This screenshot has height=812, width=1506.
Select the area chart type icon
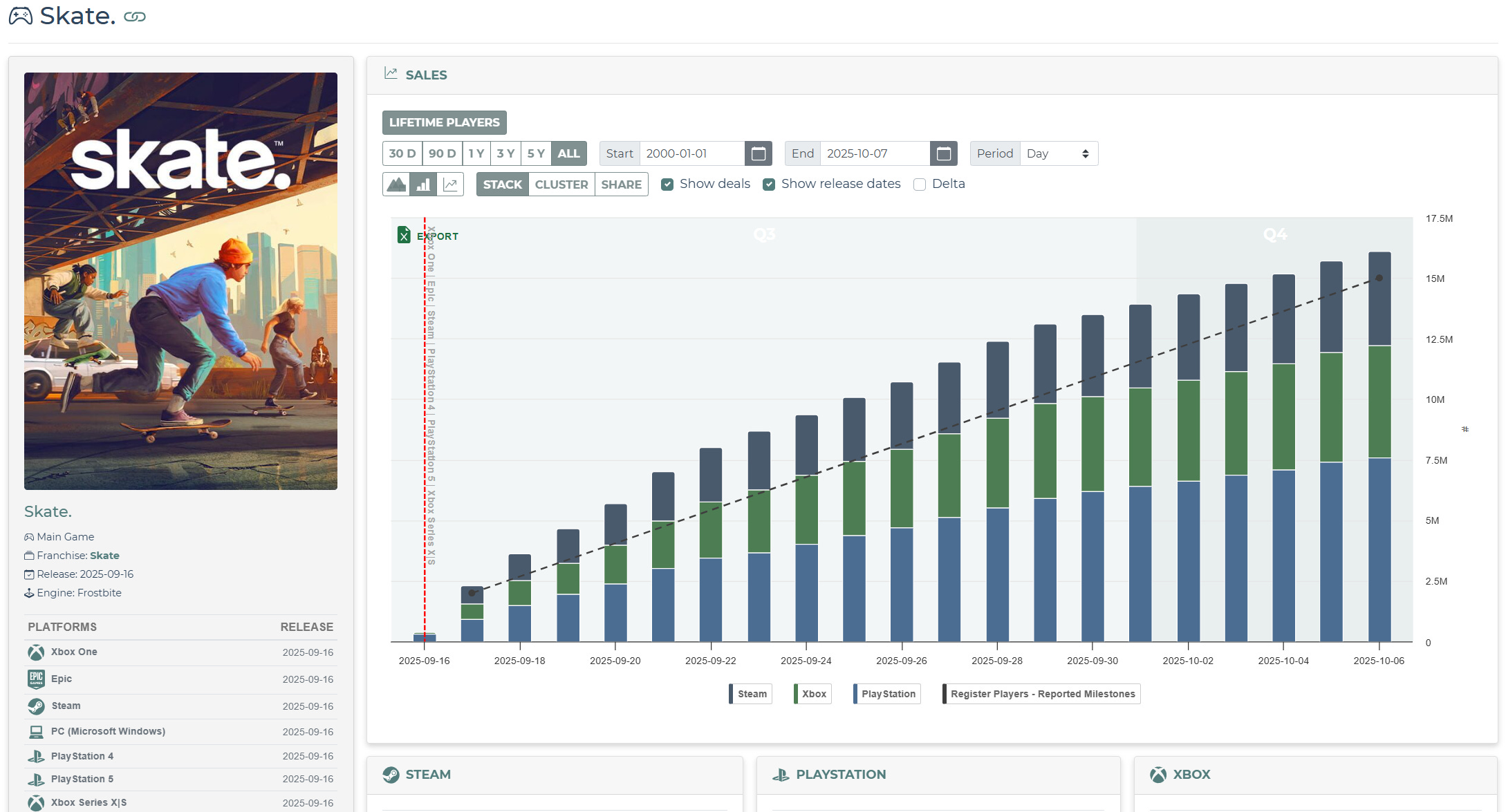[396, 185]
